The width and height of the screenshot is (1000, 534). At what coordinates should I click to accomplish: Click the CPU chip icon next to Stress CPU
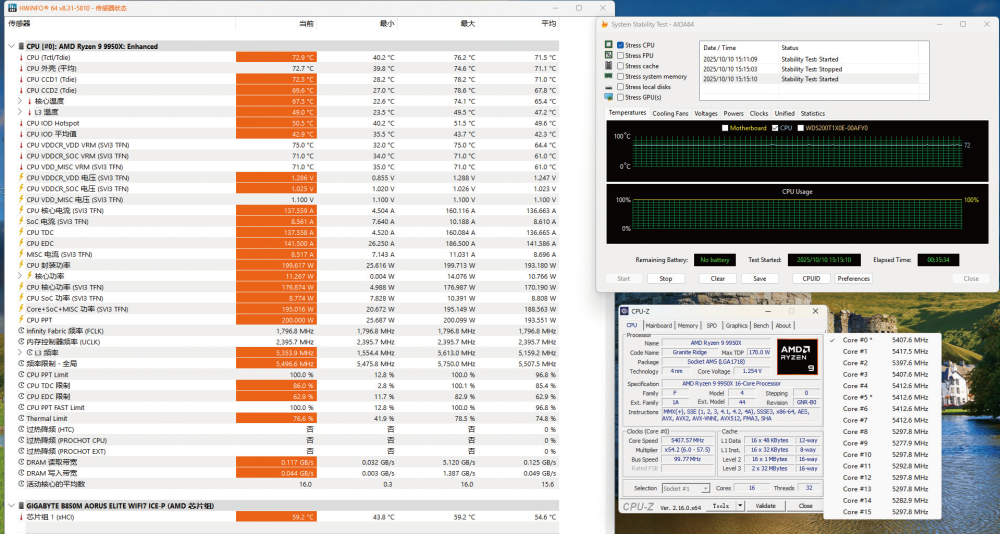(608, 45)
